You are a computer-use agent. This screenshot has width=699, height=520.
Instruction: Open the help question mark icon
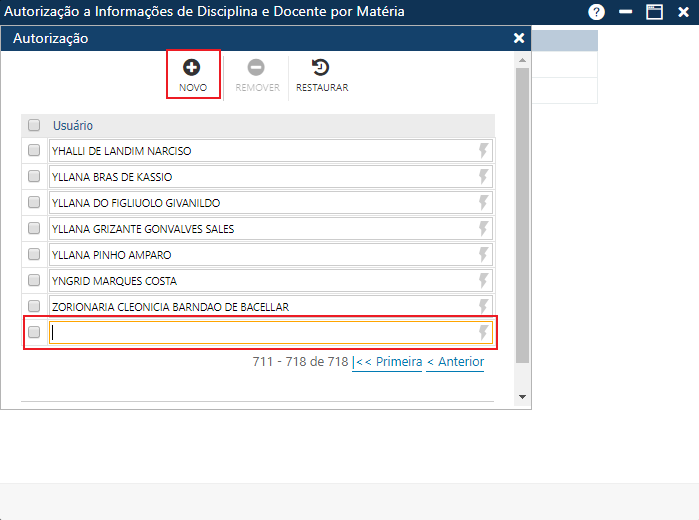tap(596, 12)
